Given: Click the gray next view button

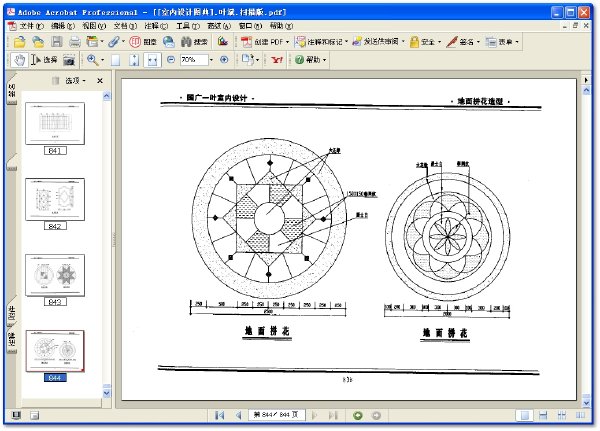Looking at the screenshot, I should pos(377,415).
